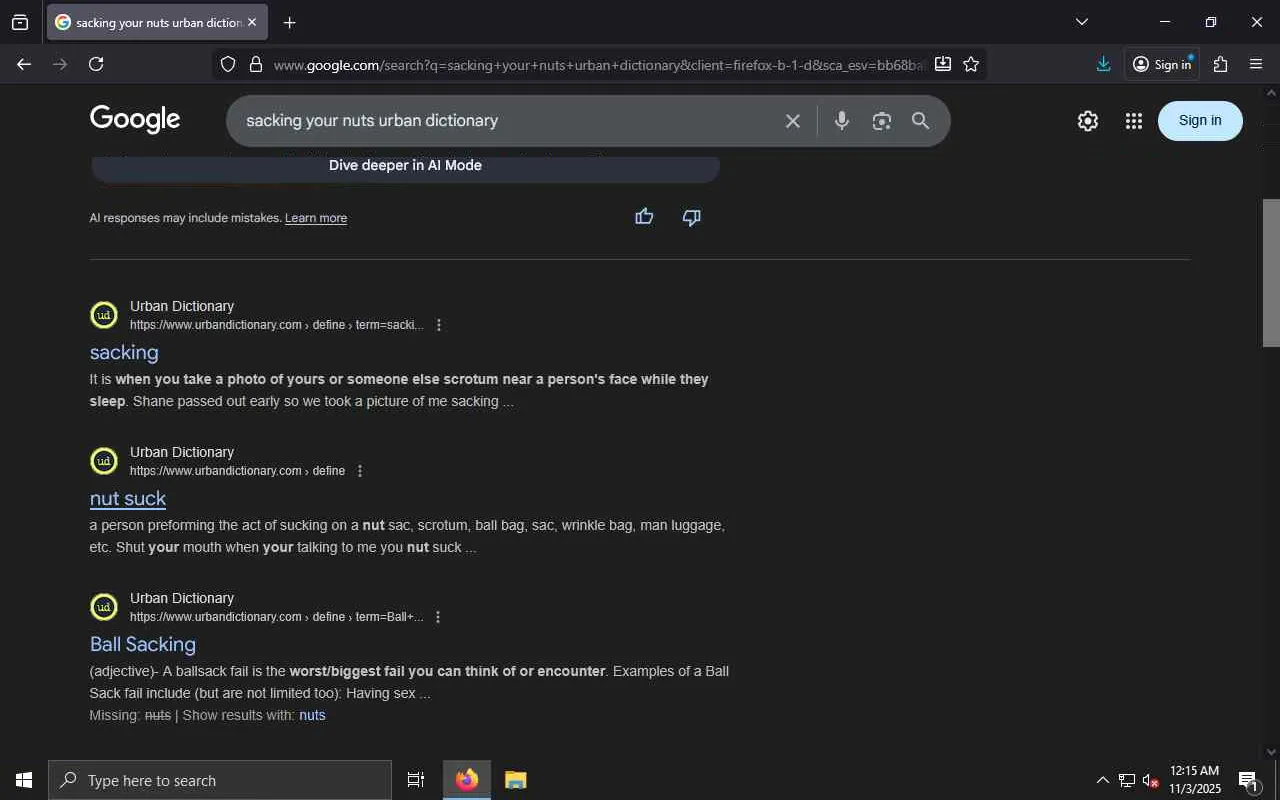Submit search with magnifying glass icon
Image resolution: width=1280 pixels, height=800 pixels.
pyautogui.click(x=921, y=121)
